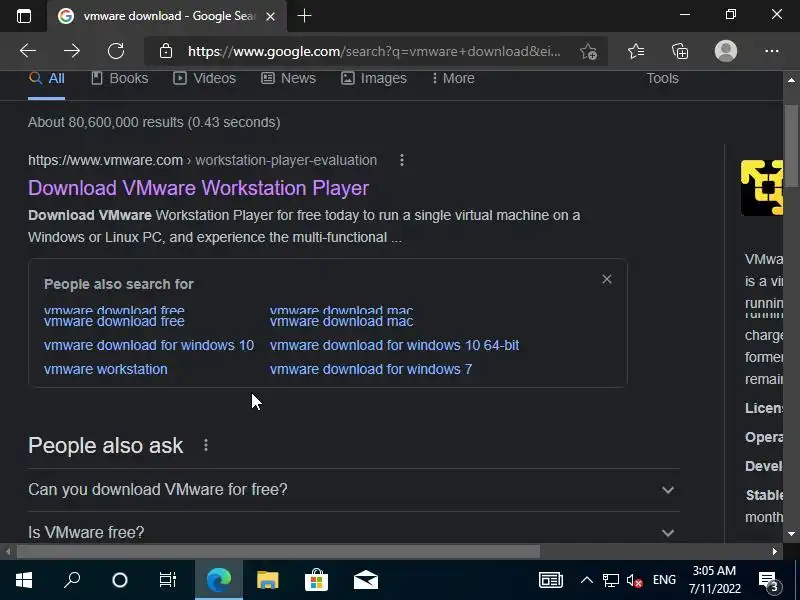The image size is (800, 600).
Task: Launch Microsoft Store from taskbar
Action: 316,580
